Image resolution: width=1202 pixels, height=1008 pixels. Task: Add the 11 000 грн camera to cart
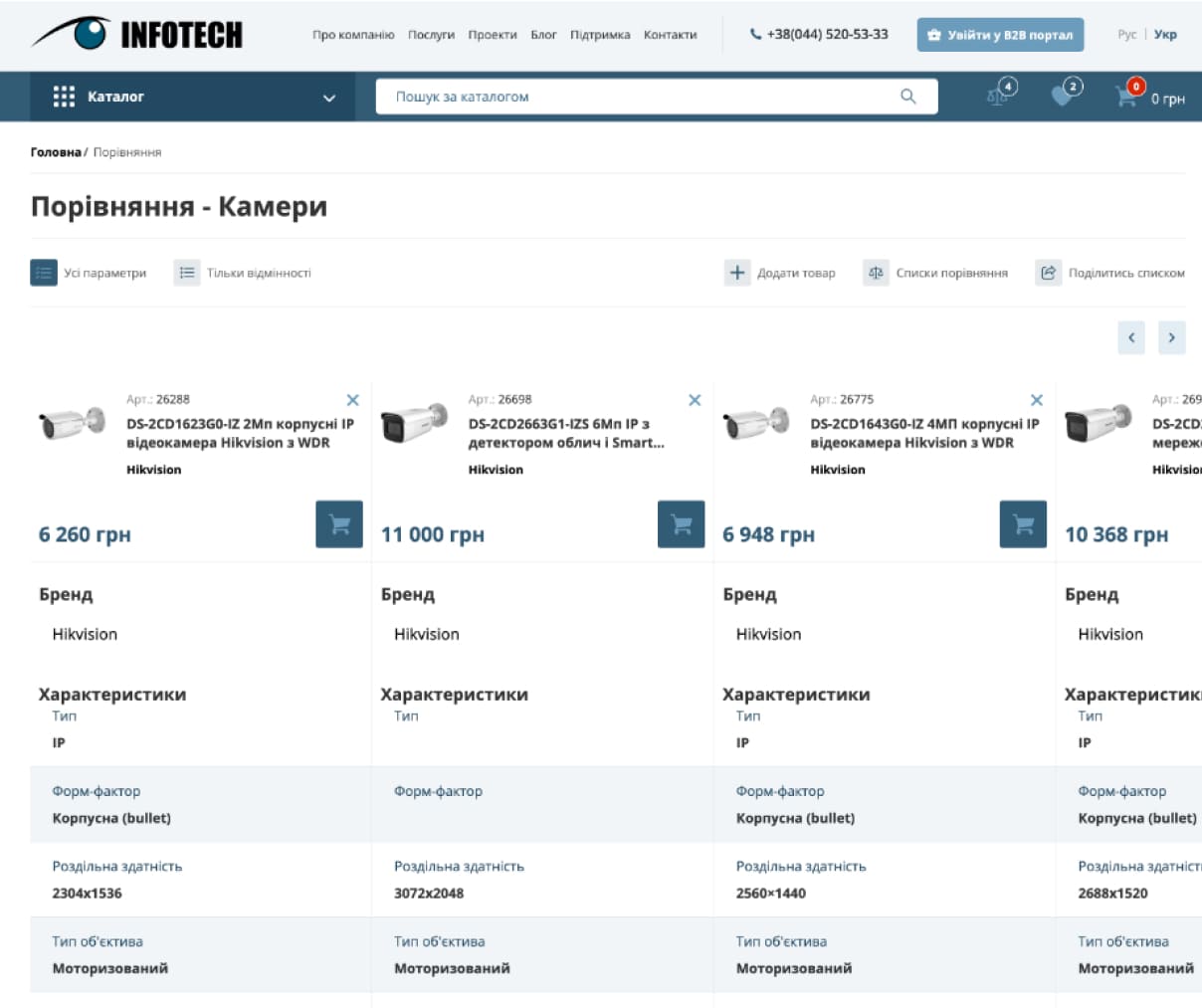click(681, 524)
